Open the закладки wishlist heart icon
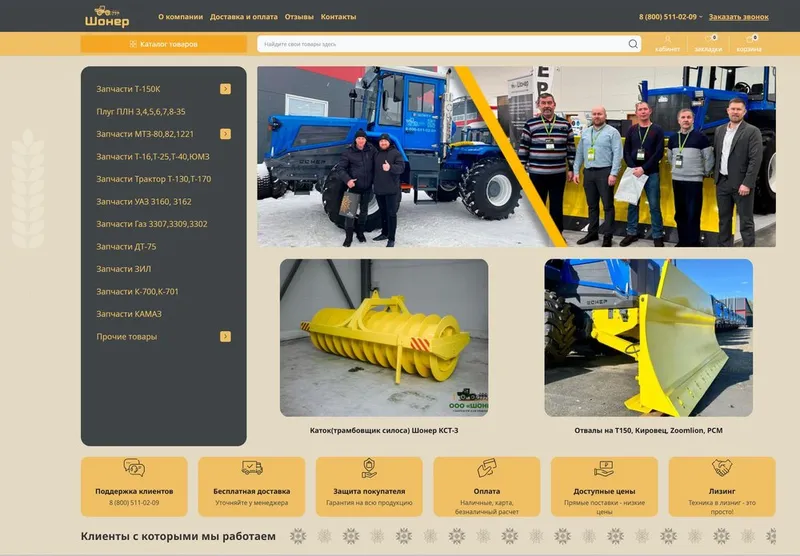 (708, 39)
